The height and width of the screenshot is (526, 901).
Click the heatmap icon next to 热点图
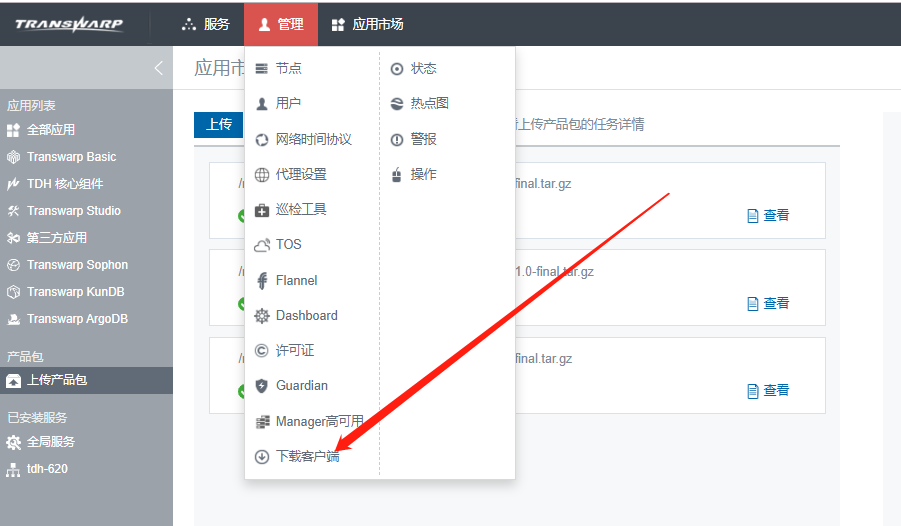(x=397, y=104)
